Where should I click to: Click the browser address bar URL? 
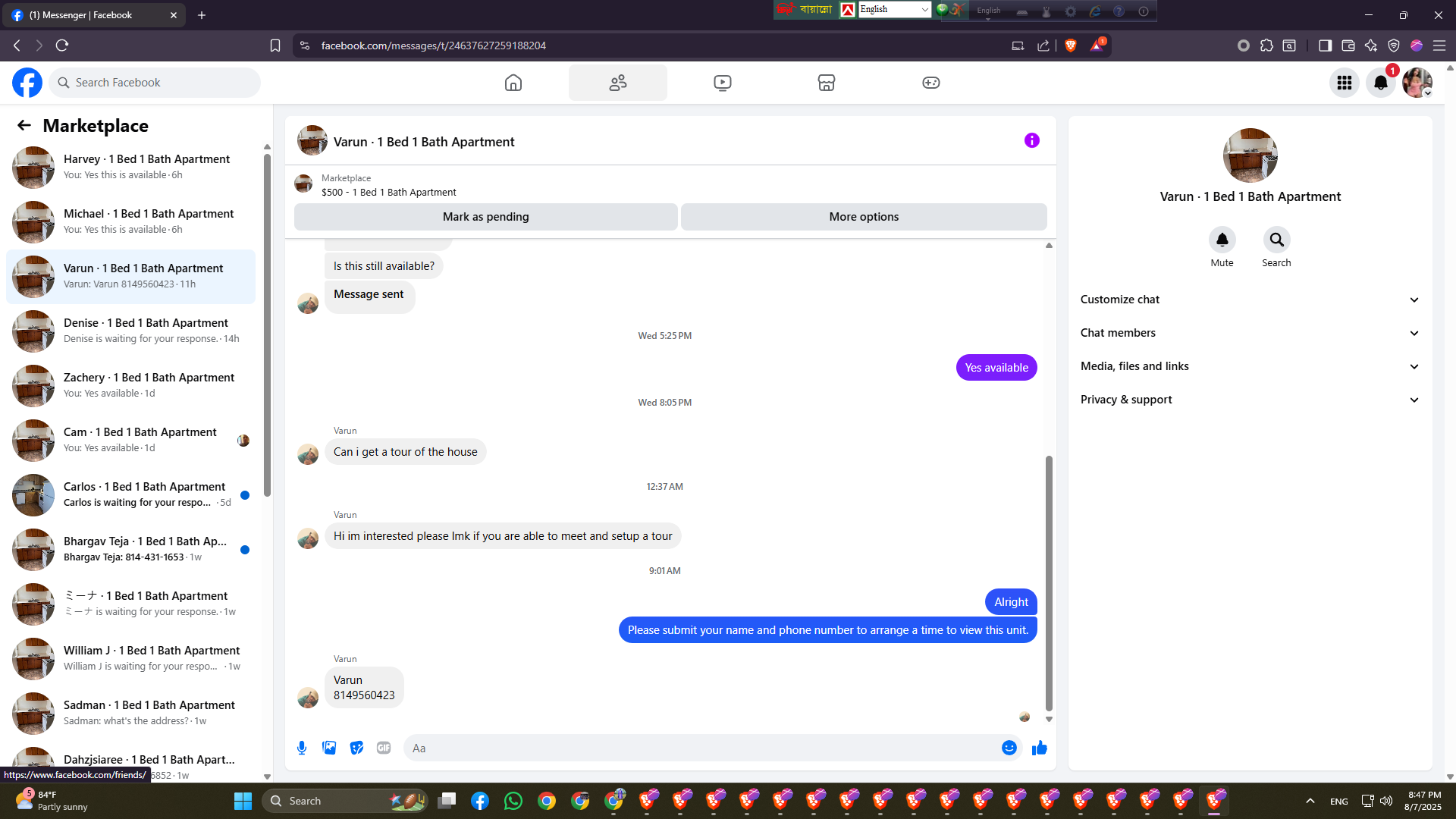tap(434, 45)
